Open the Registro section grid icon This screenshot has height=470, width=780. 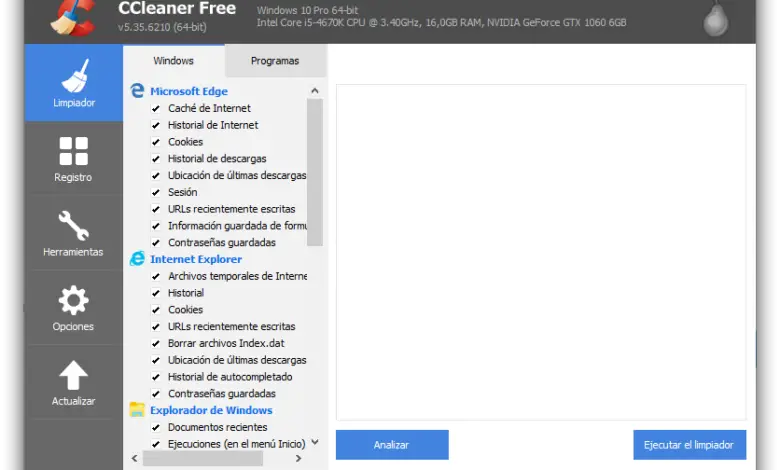(x=74, y=151)
